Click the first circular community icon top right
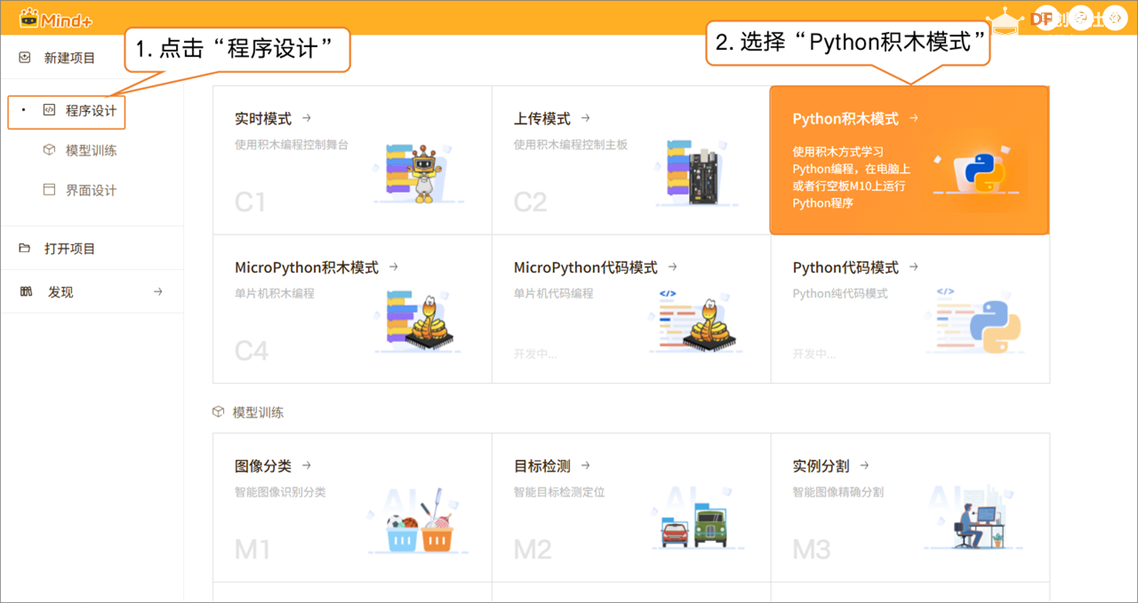This screenshot has height=603, width=1138. (1047, 17)
